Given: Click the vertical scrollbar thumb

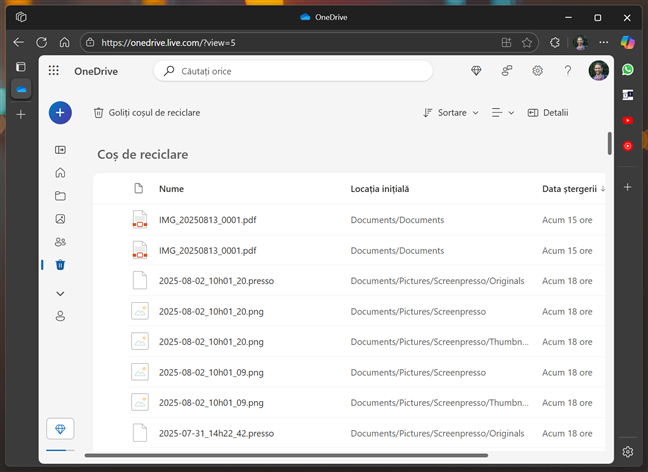Looking at the screenshot, I should click(610, 143).
